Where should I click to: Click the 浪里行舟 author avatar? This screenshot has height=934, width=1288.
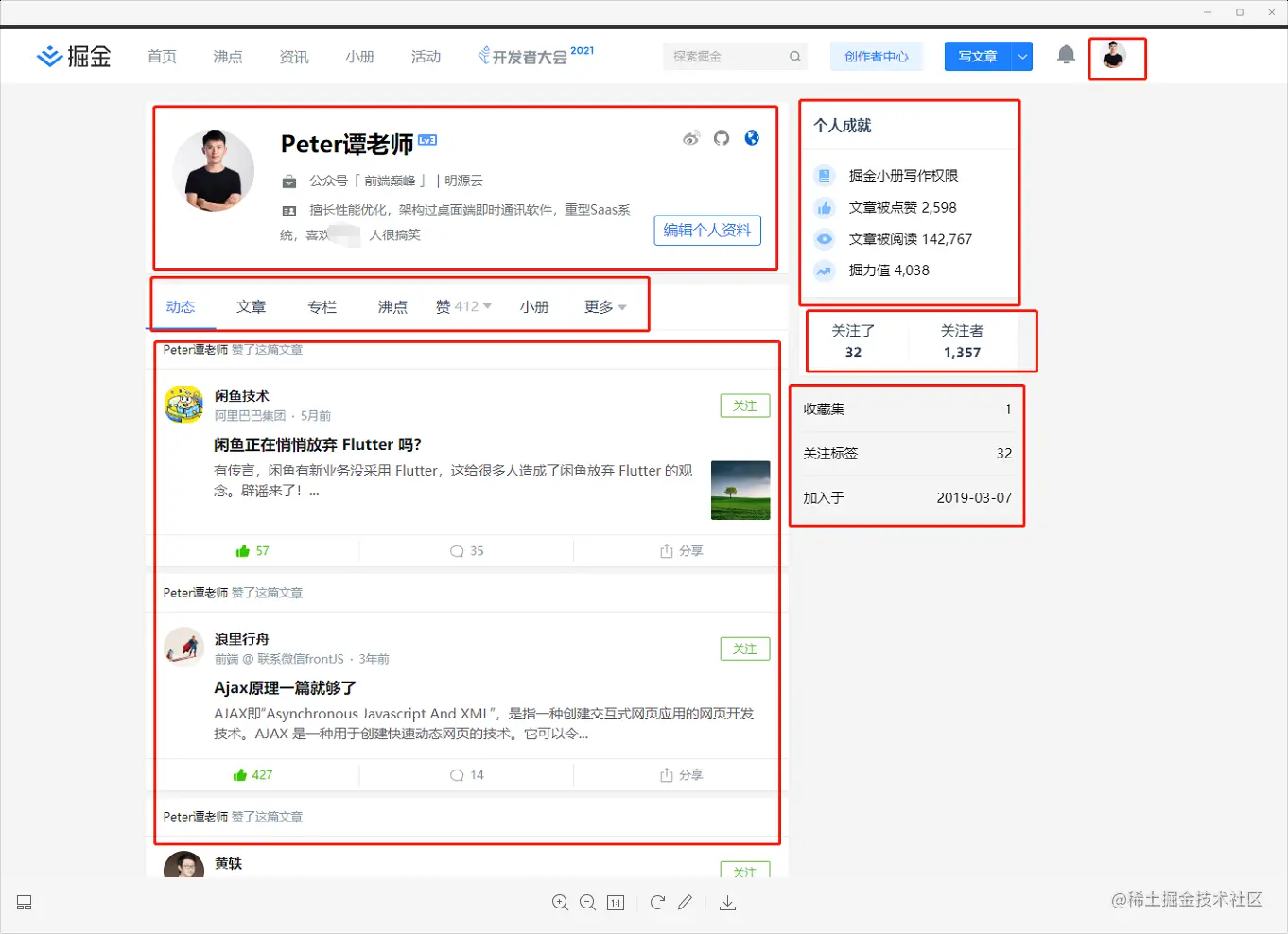184,647
